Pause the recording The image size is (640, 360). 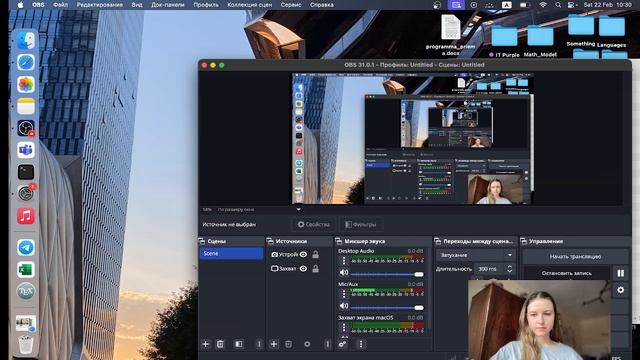pos(620,273)
